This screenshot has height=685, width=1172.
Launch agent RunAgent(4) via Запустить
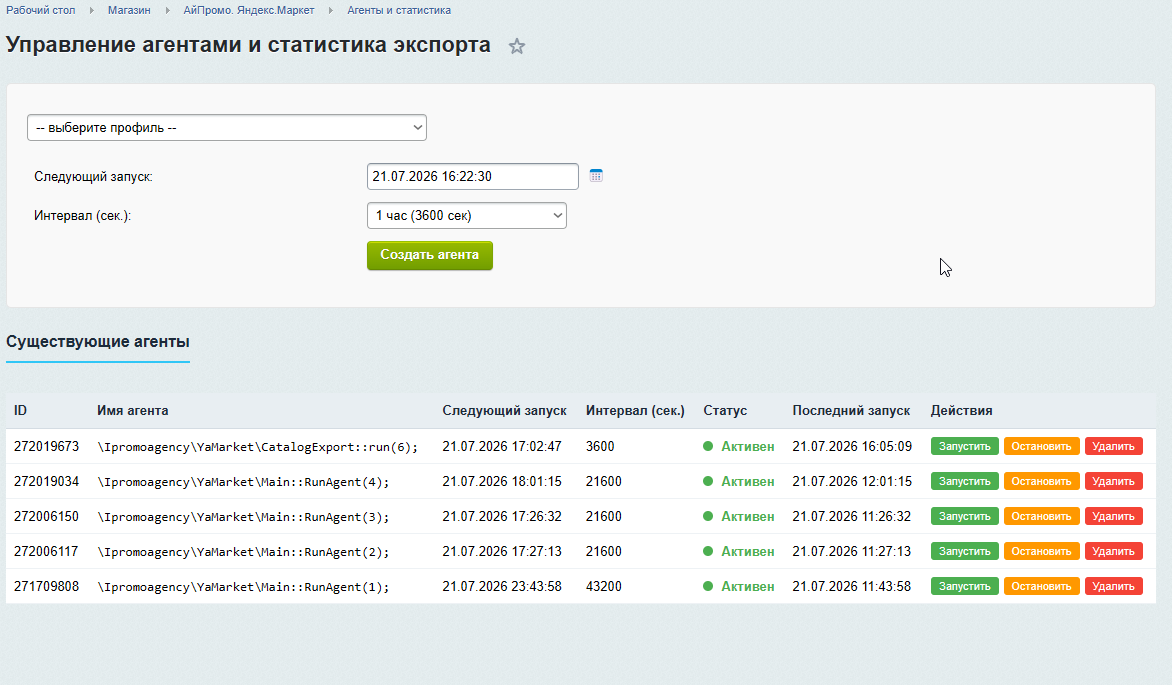[964, 482]
